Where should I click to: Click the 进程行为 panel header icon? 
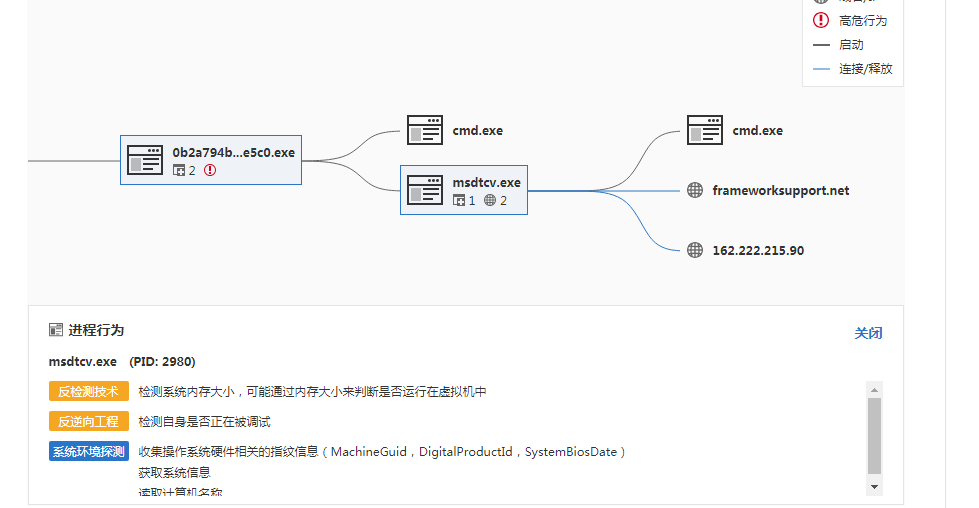click(x=56, y=330)
